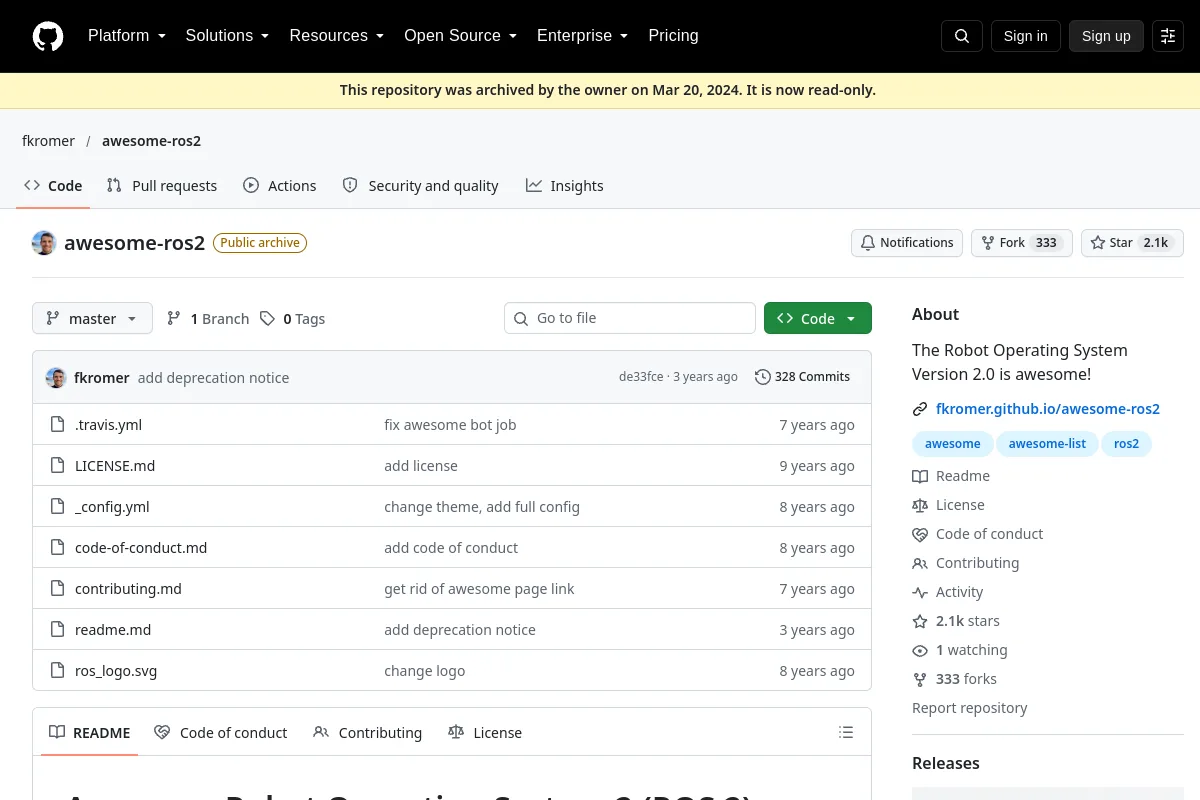
Task: Click the fkromer avatar beside repository title
Action: pyautogui.click(x=44, y=243)
